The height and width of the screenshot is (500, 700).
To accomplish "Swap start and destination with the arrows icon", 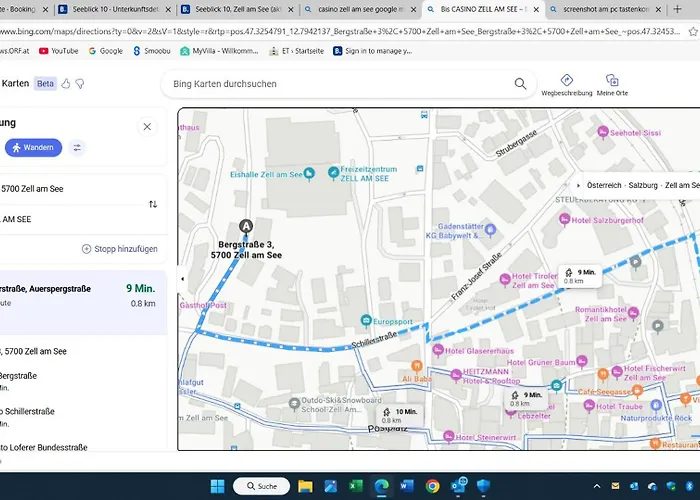I will (153, 204).
